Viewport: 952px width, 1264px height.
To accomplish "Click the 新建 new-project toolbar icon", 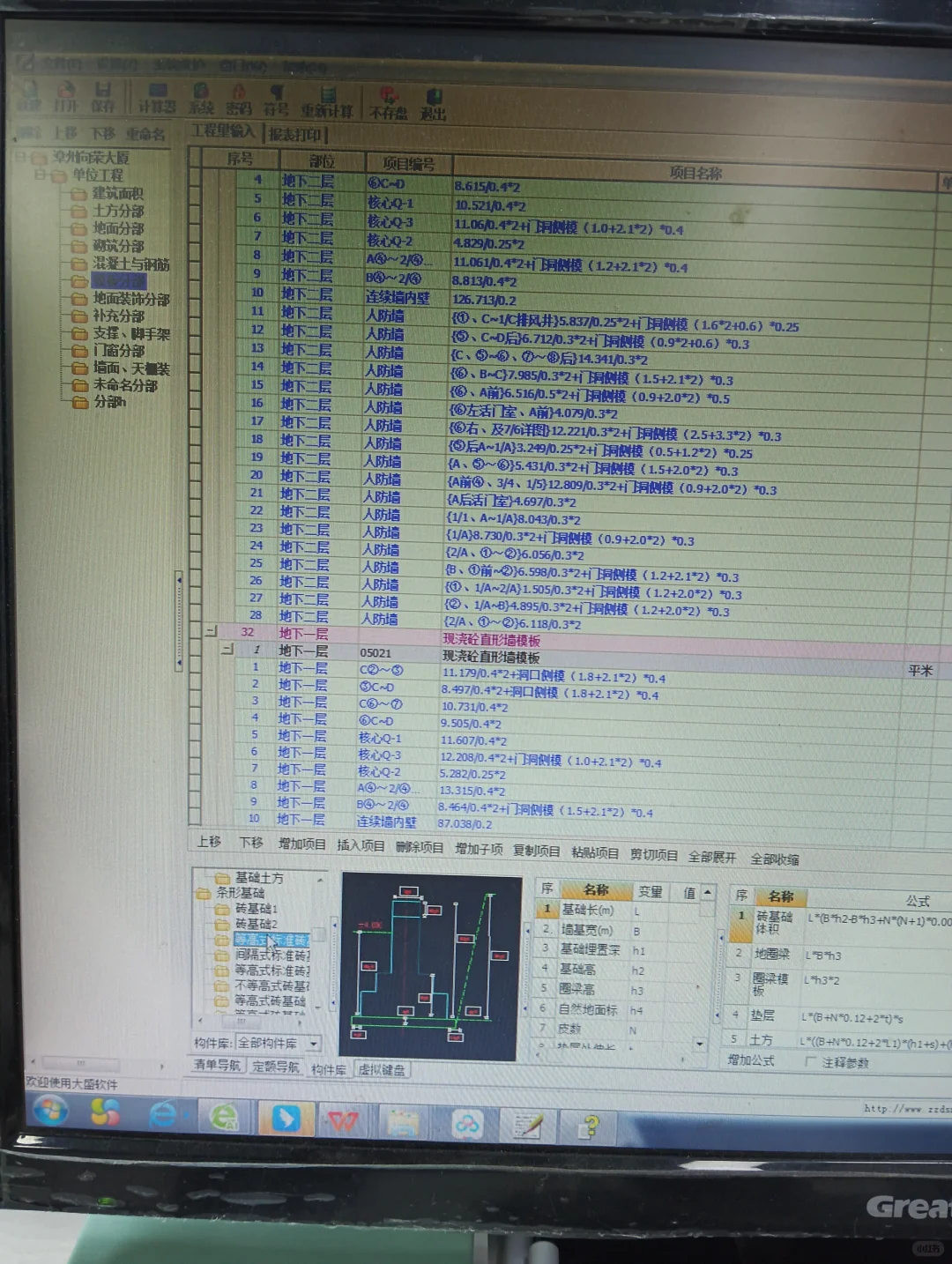I will [29, 95].
